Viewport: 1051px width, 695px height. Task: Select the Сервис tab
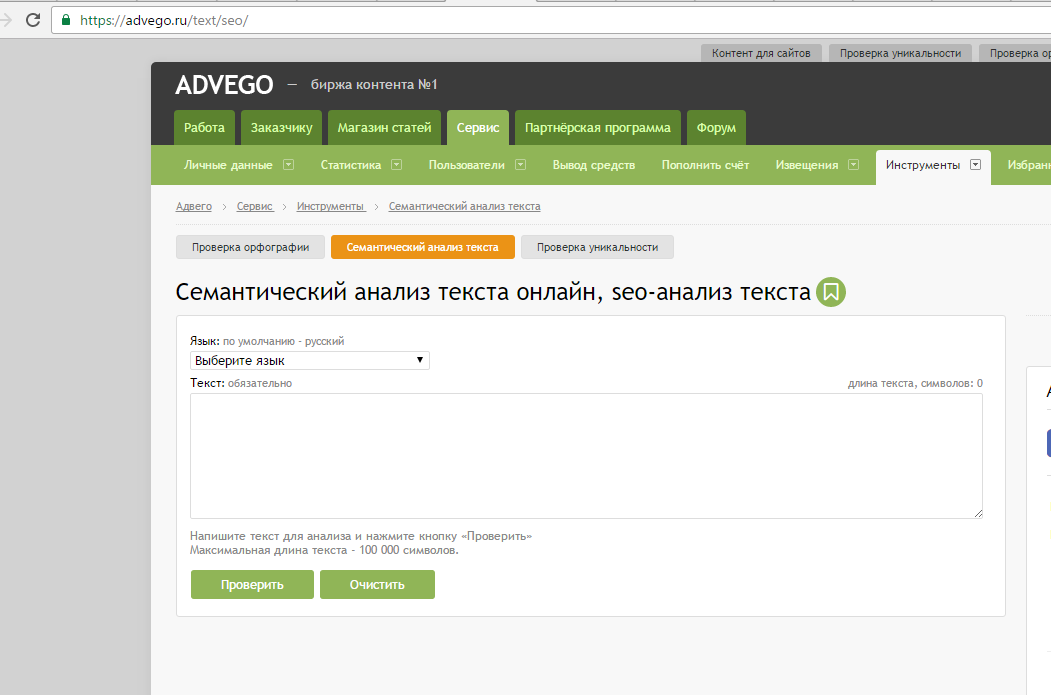click(478, 127)
